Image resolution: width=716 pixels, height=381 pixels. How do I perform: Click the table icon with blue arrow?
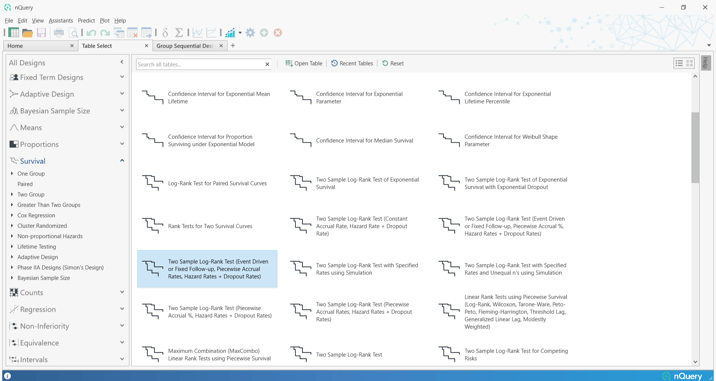pyautogui.click(x=147, y=32)
